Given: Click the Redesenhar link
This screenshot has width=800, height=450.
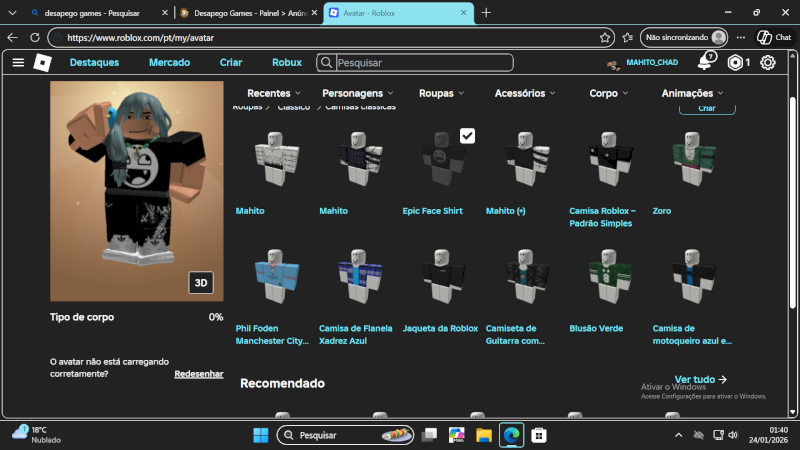Looking at the screenshot, I should [199, 374].
